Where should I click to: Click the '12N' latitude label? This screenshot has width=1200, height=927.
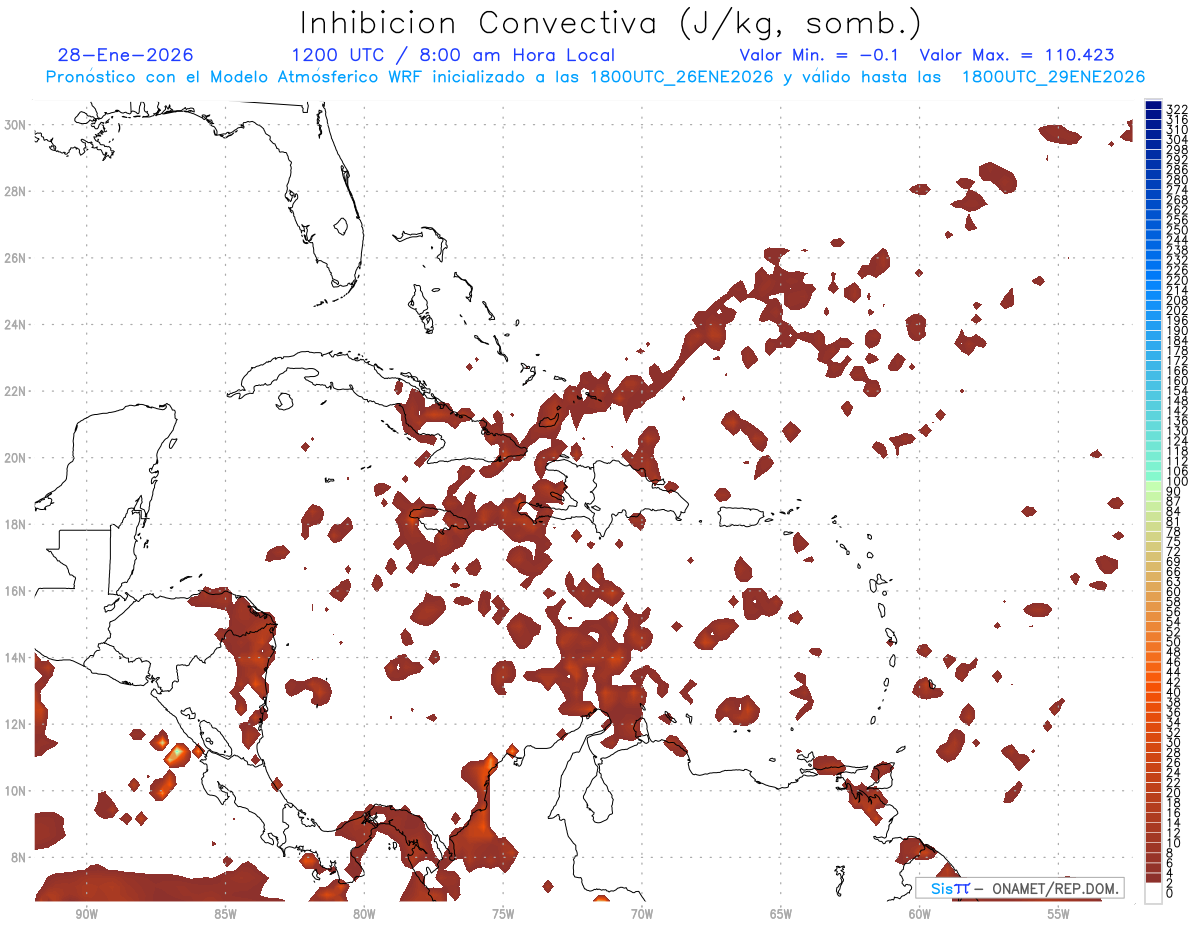coord(16,723)
